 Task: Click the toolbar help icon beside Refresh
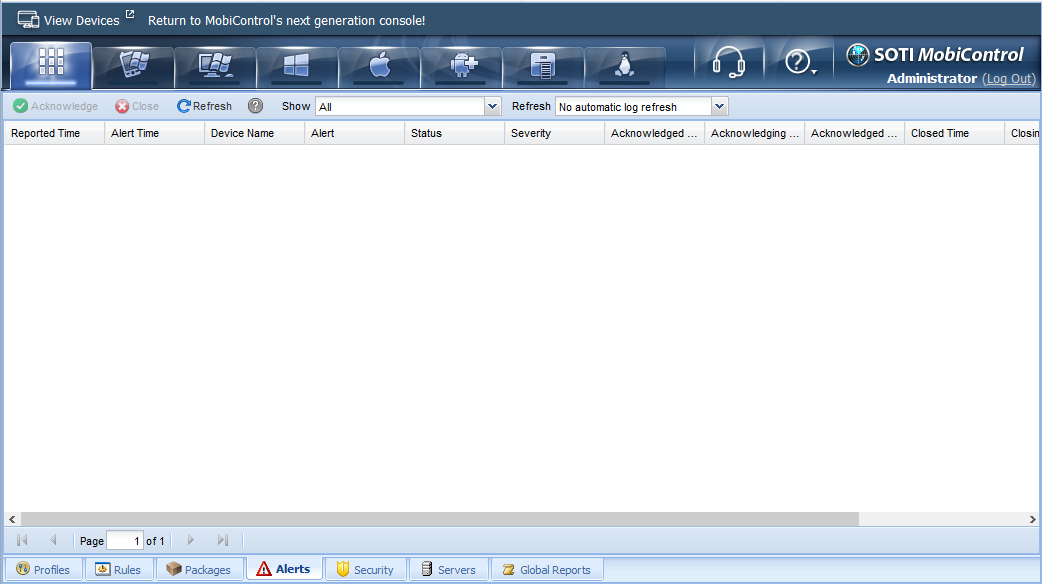(256, 106)
